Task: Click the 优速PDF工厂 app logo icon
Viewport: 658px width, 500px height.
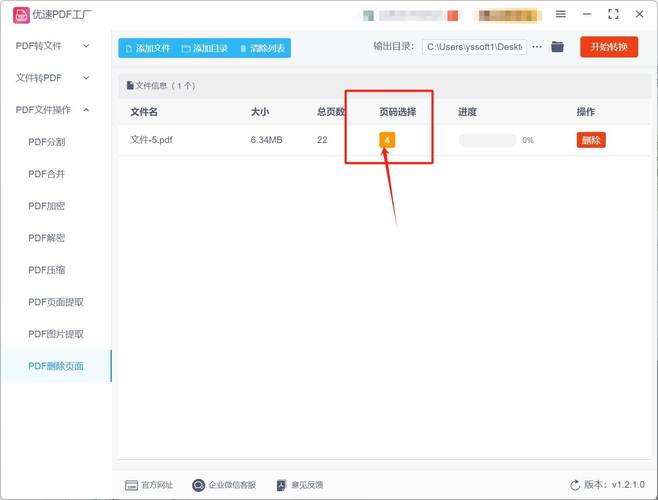Action: pyautogui.click(x=19, y=15)
